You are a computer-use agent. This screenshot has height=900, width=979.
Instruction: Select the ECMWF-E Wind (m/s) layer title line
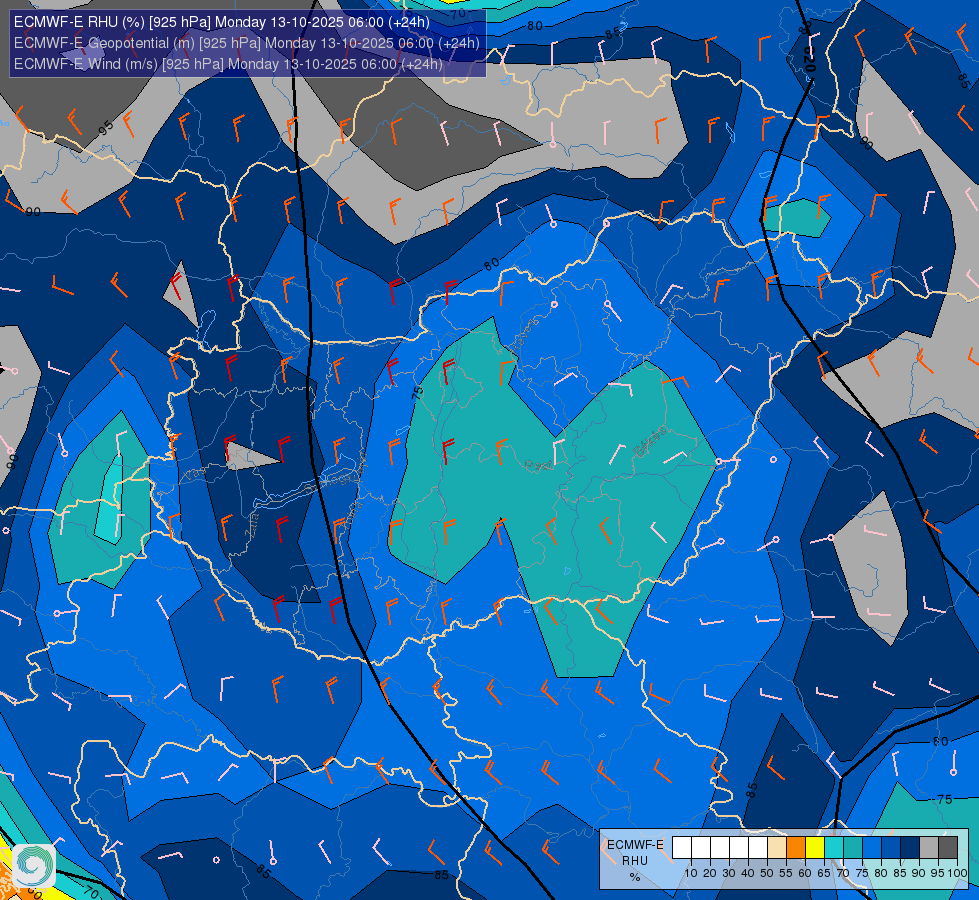tap(229, 64)
